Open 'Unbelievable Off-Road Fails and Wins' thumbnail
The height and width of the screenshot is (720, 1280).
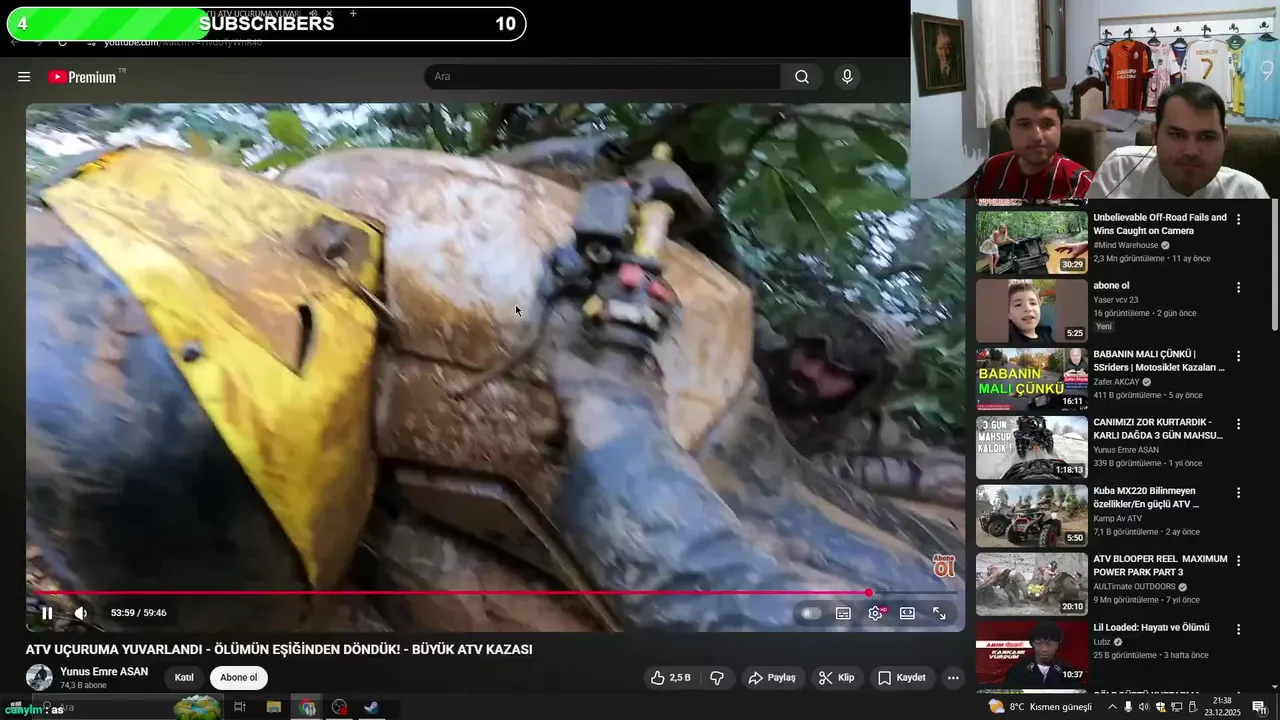[1031, 242]
